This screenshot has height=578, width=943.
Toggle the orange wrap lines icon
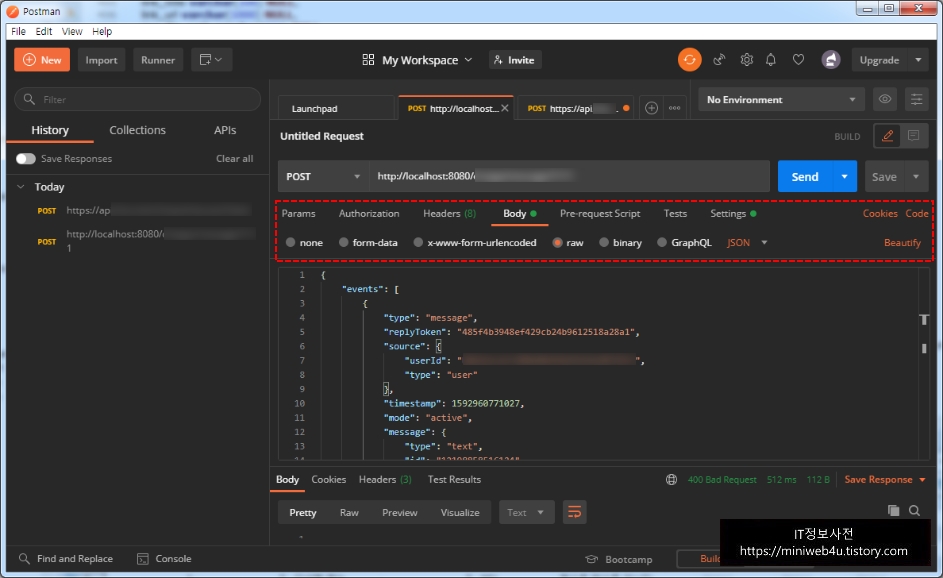pyautogui.click(x=574, y=512)
